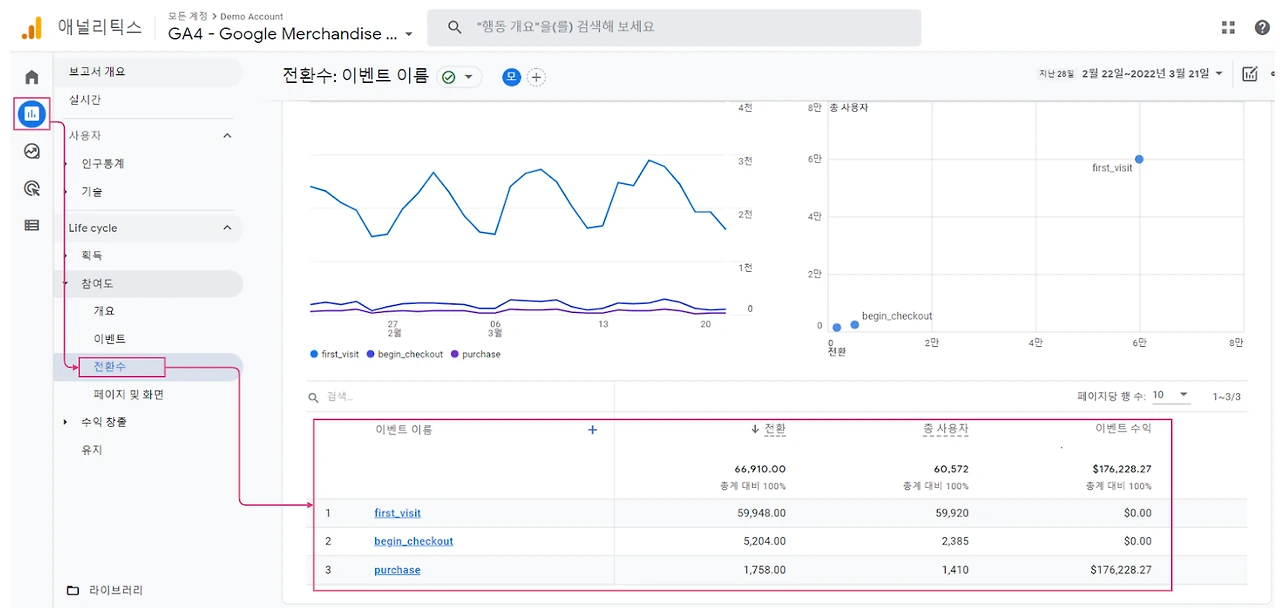Image resolution: width=1280 pixels, height=610 pixels.
Task: Open 이벤트 report
Action: click(110, 339)
